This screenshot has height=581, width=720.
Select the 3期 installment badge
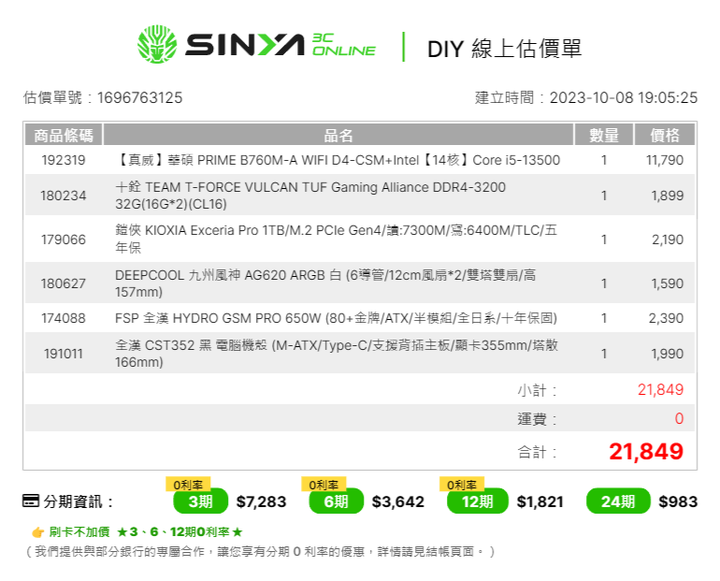tap(201, 501)
